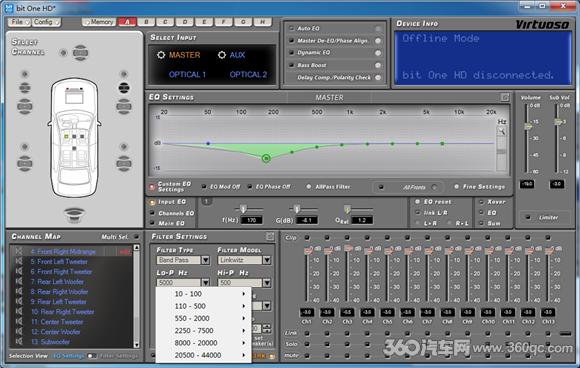Toggle the Multi Sel. checkbox
Viewport: 580px width, 368px height.
[136, 236]
